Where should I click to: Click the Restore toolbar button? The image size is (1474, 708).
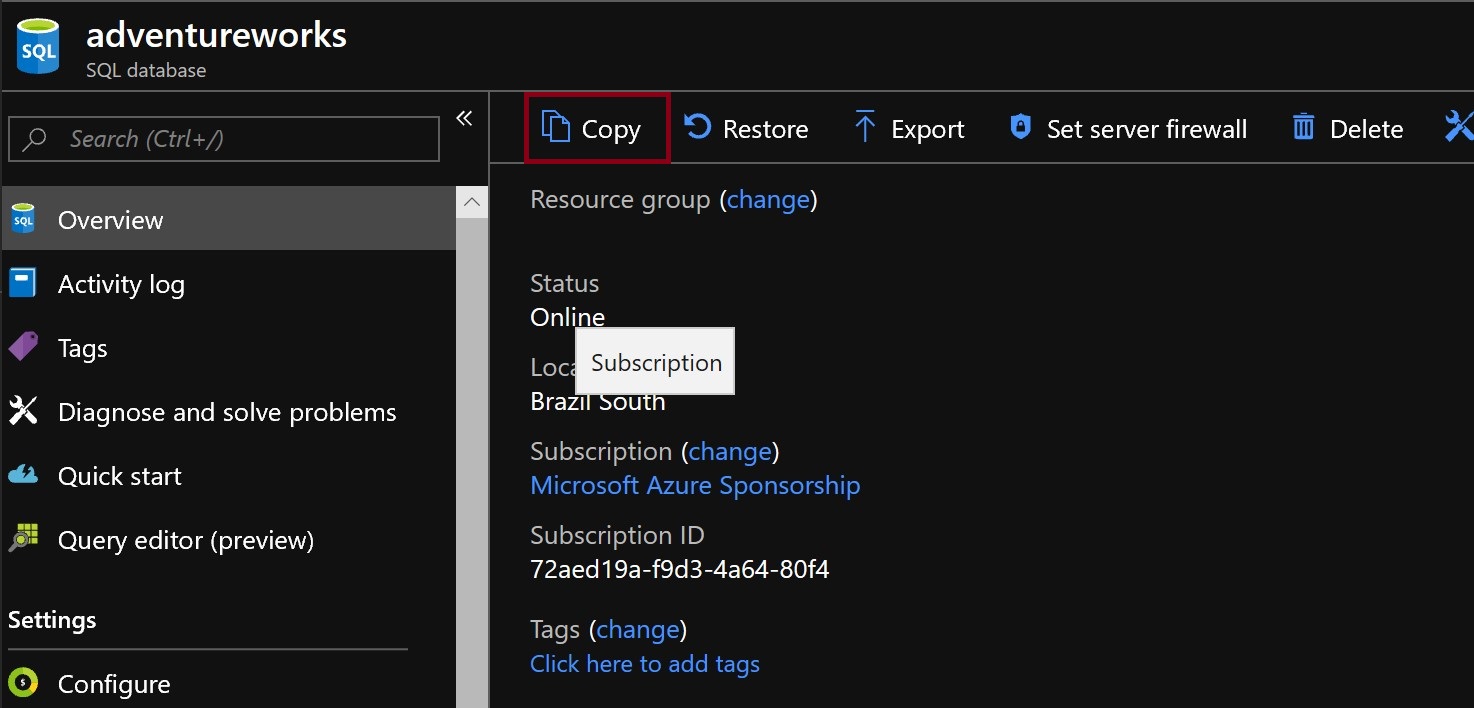pos(746,128)
